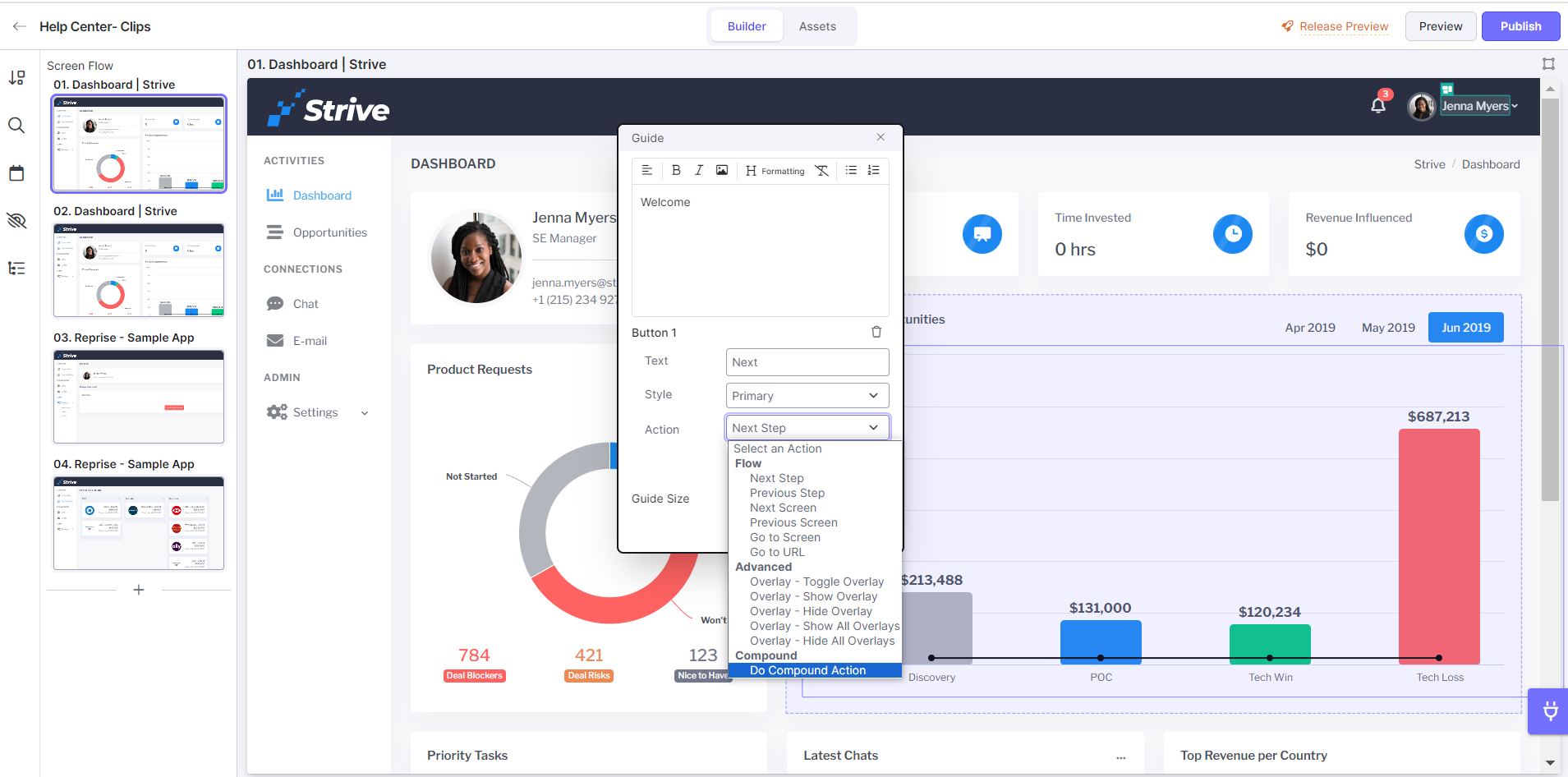Image resolution: width=1568 pixels, height=777 pixels.
Task: Click into the Guide text area with Welcome
Action: [760, 251]
